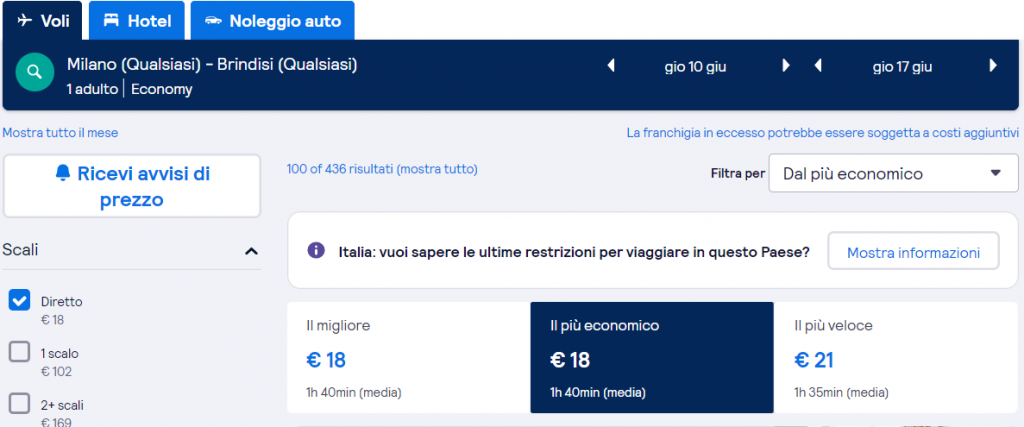
Task: Go to previous return date arrow
Action: tap(818, 66)
